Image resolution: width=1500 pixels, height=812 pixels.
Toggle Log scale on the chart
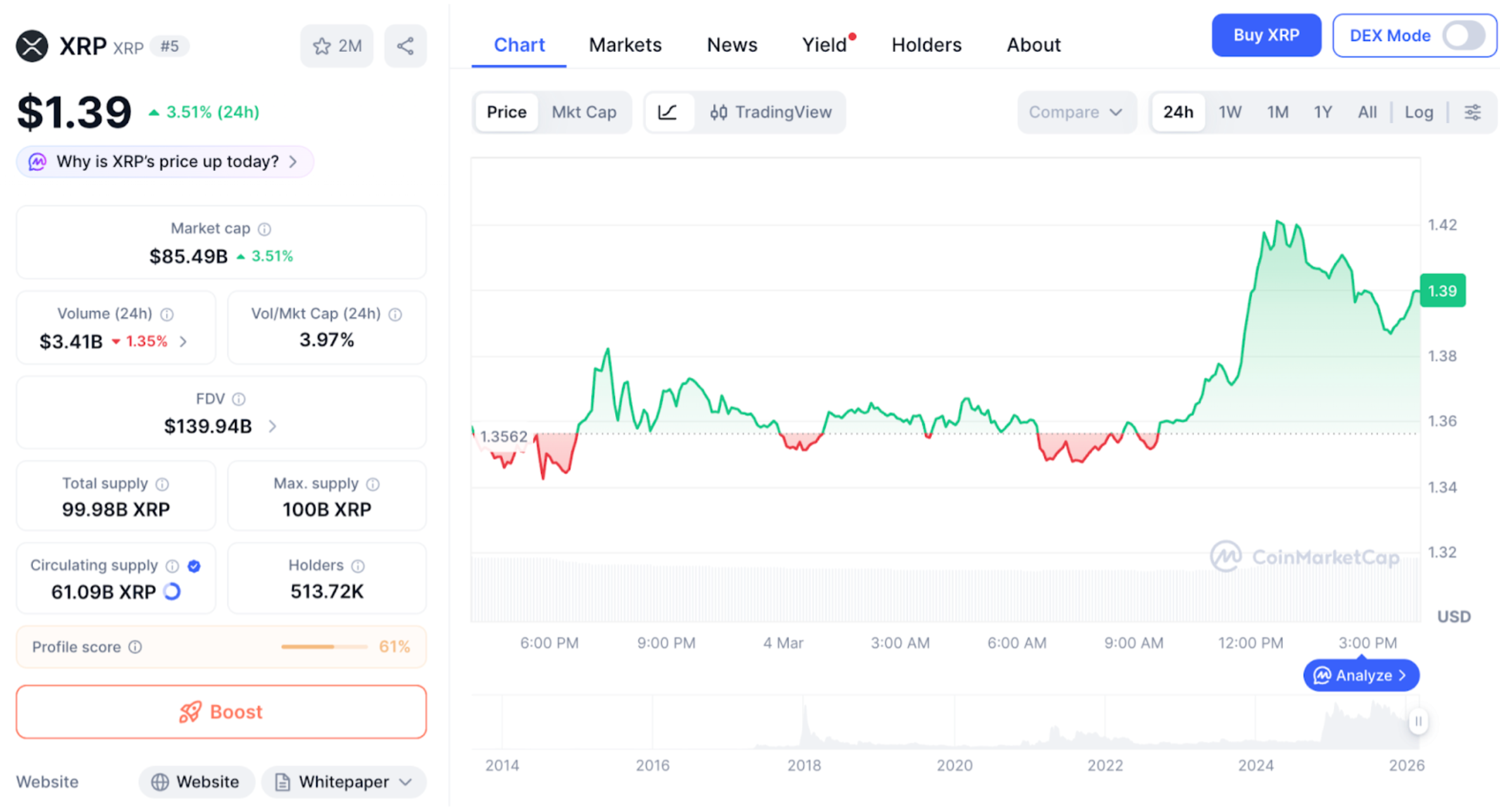[1419, 111]
